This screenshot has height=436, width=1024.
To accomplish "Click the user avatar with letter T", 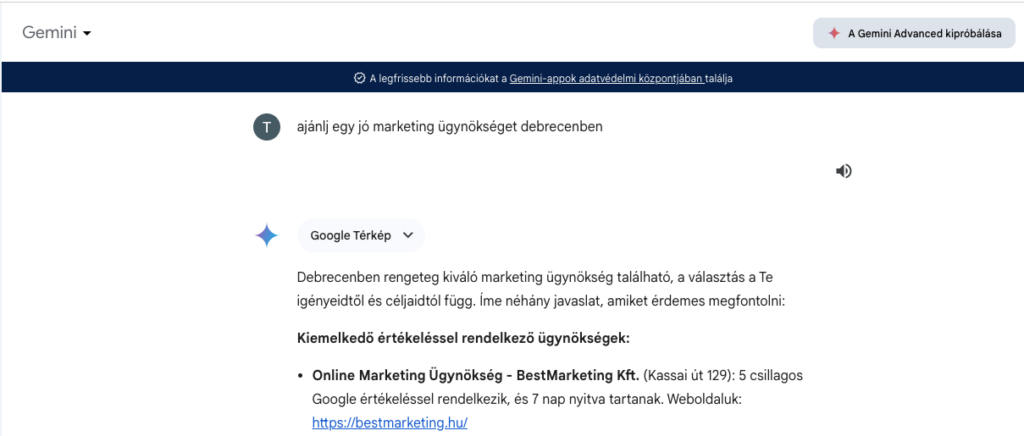I will pyautogui.click(x=266, y=127).
